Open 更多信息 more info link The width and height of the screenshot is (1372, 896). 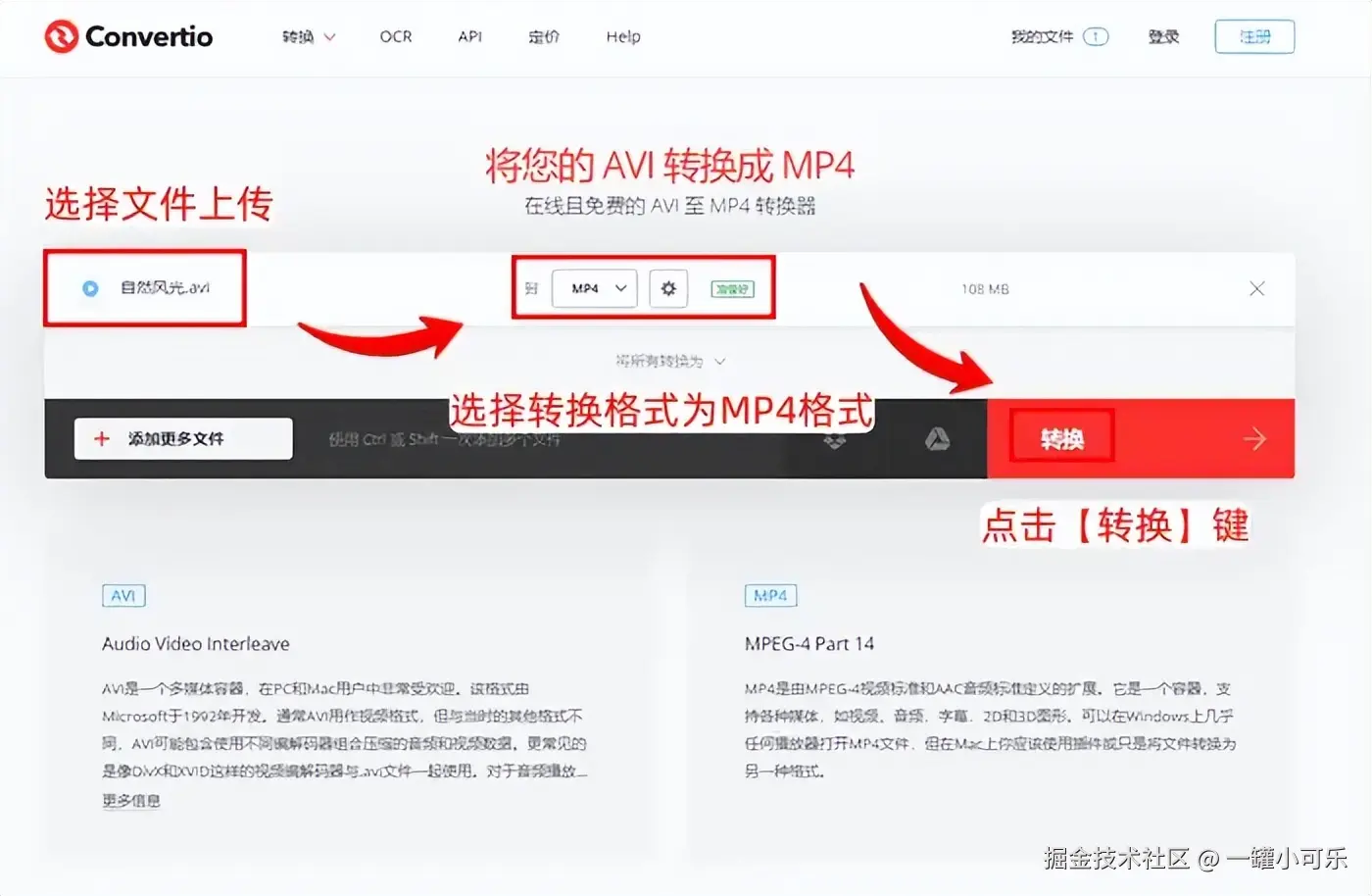pyautogui.click(x=131, y=800)
